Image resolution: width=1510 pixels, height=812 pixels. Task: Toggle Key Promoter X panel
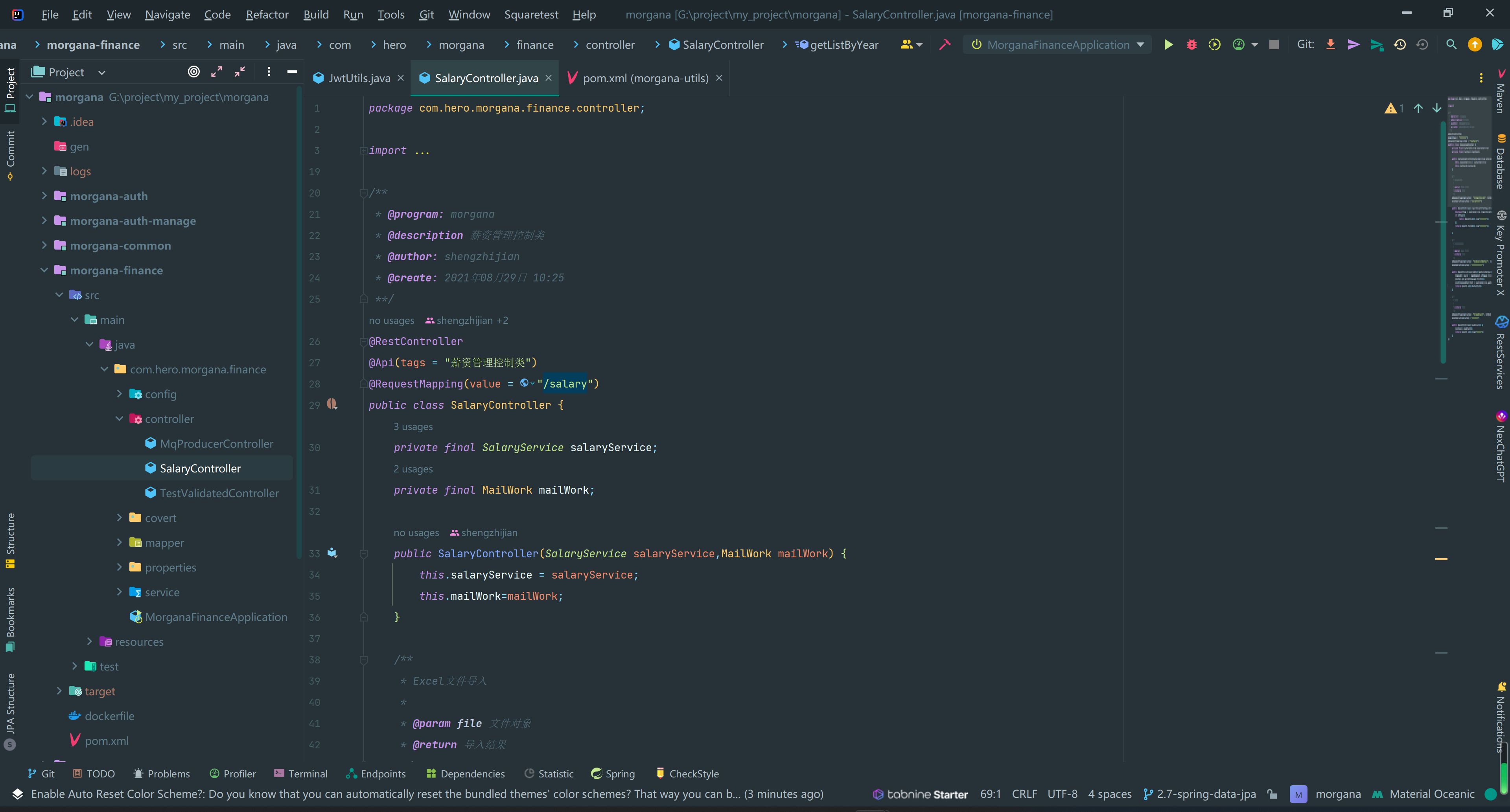point(1500,253)
